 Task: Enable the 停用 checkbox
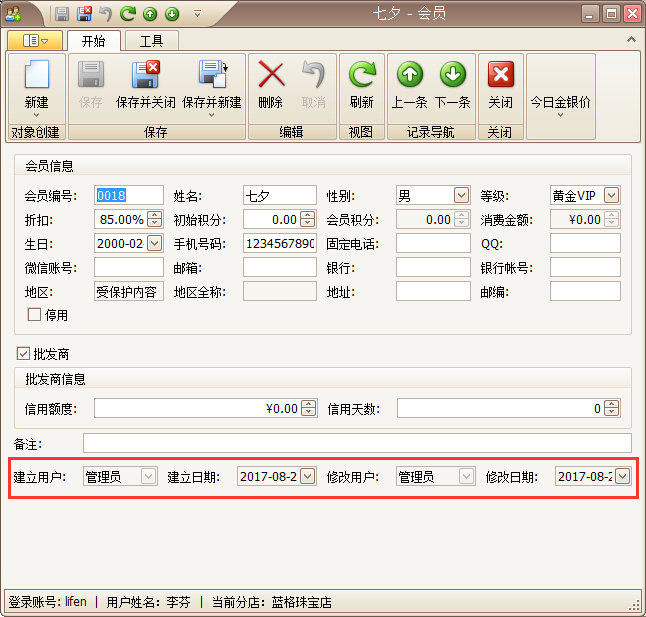pos(34,315)
